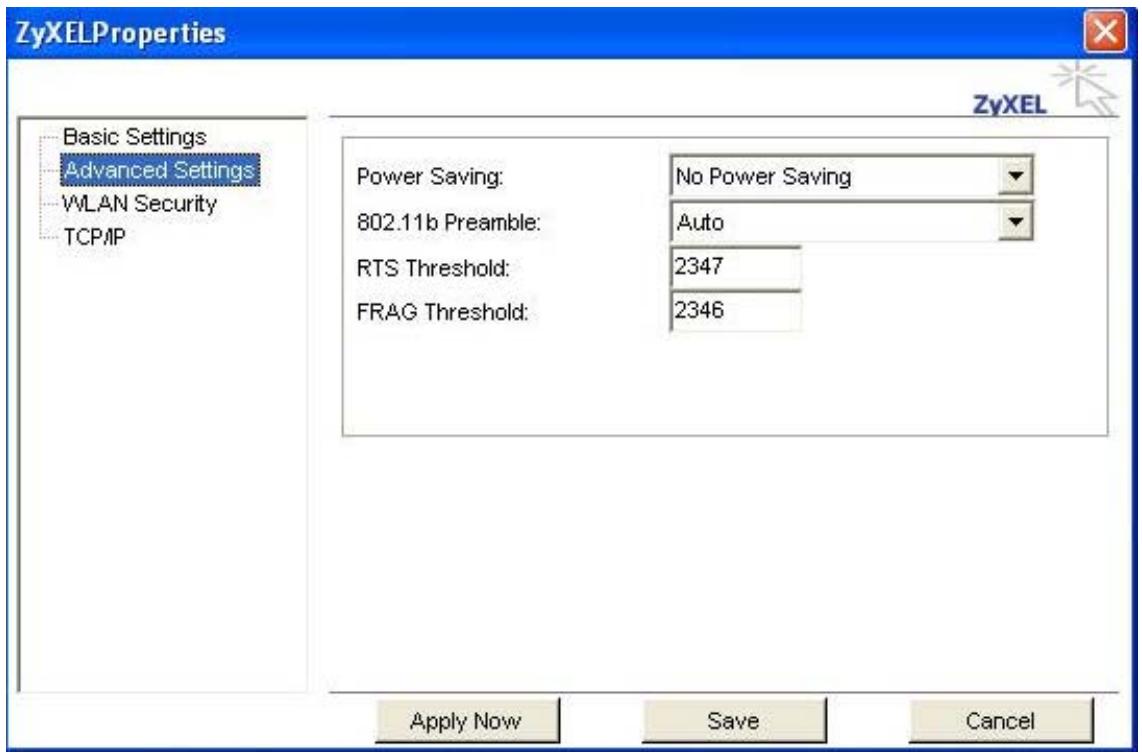Click the Auto preamble combo box
The height and width of the screenshot is (753, 1142).
point(851,221)
